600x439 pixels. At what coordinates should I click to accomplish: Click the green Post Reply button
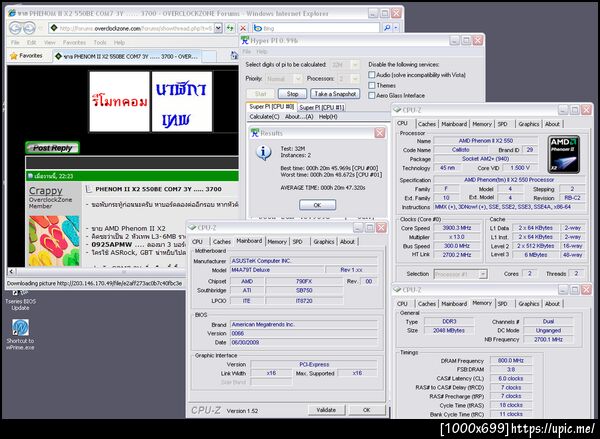(52, 148)
